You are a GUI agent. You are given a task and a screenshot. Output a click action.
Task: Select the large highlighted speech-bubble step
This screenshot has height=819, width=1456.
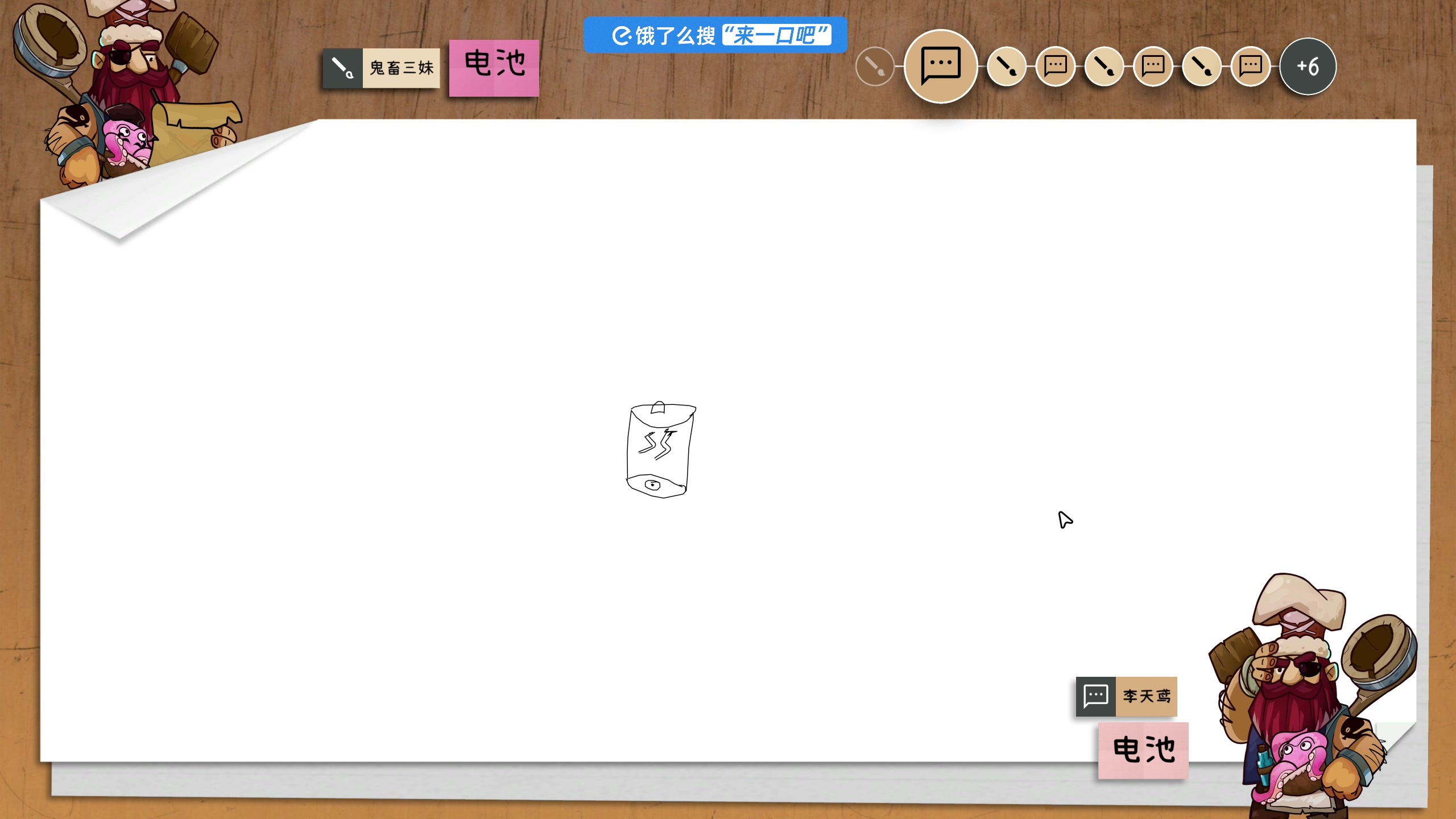click(941, 66)
